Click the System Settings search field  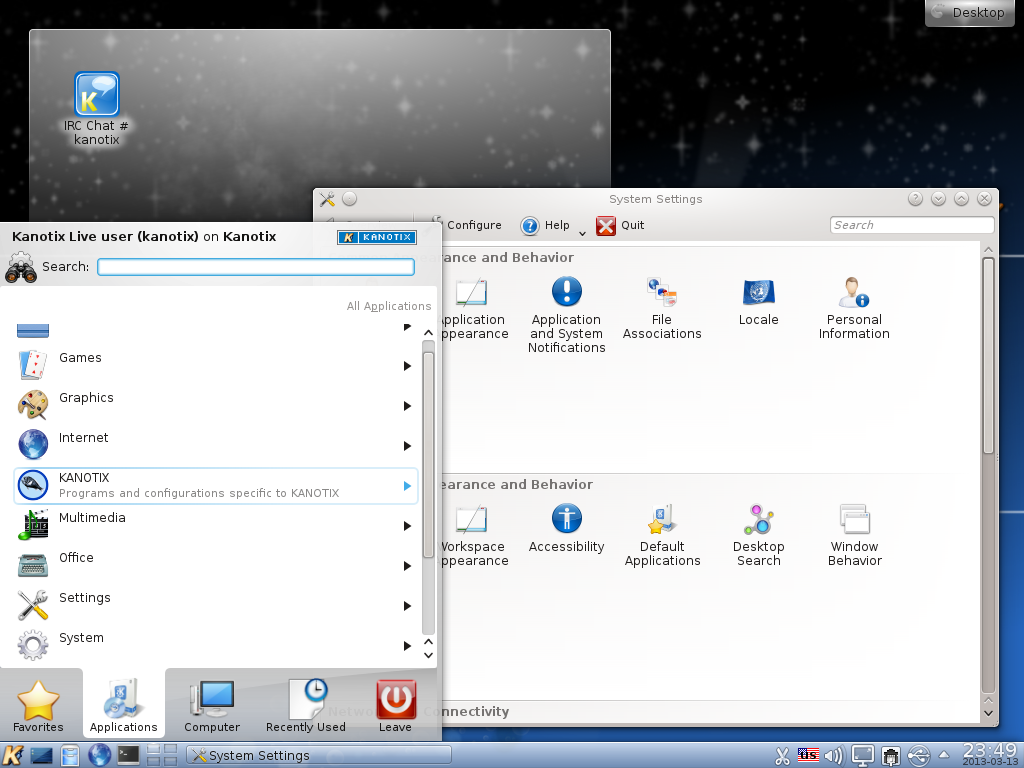point(912,225)
